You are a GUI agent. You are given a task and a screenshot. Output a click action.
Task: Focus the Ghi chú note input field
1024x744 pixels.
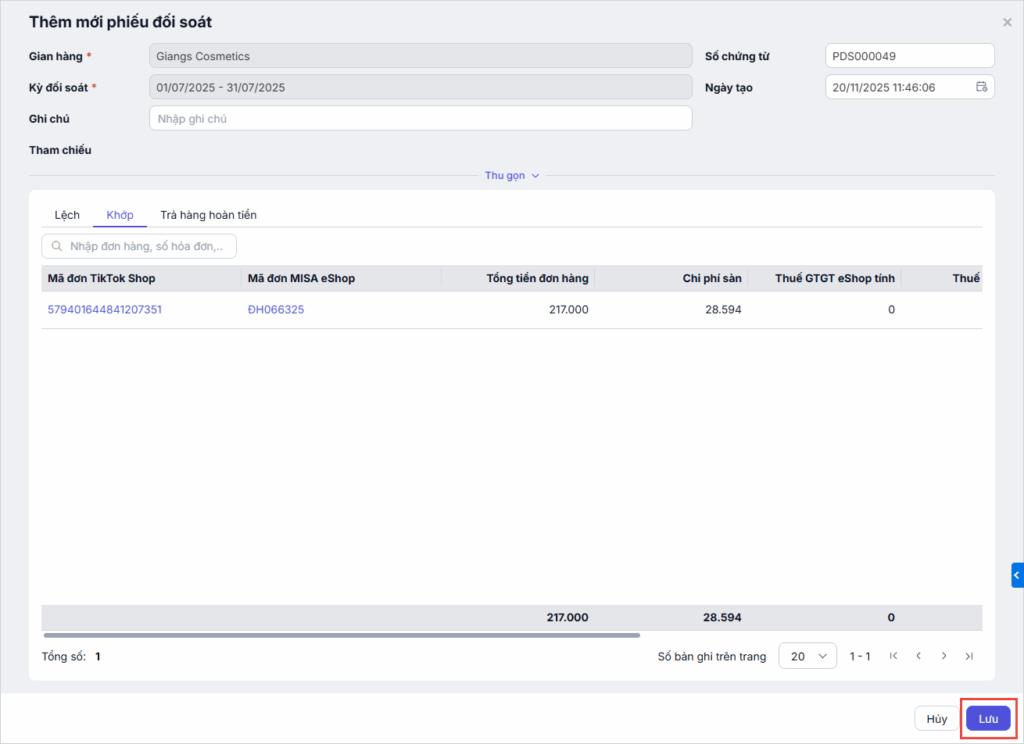pyautogui.click(x=420, y=119)
